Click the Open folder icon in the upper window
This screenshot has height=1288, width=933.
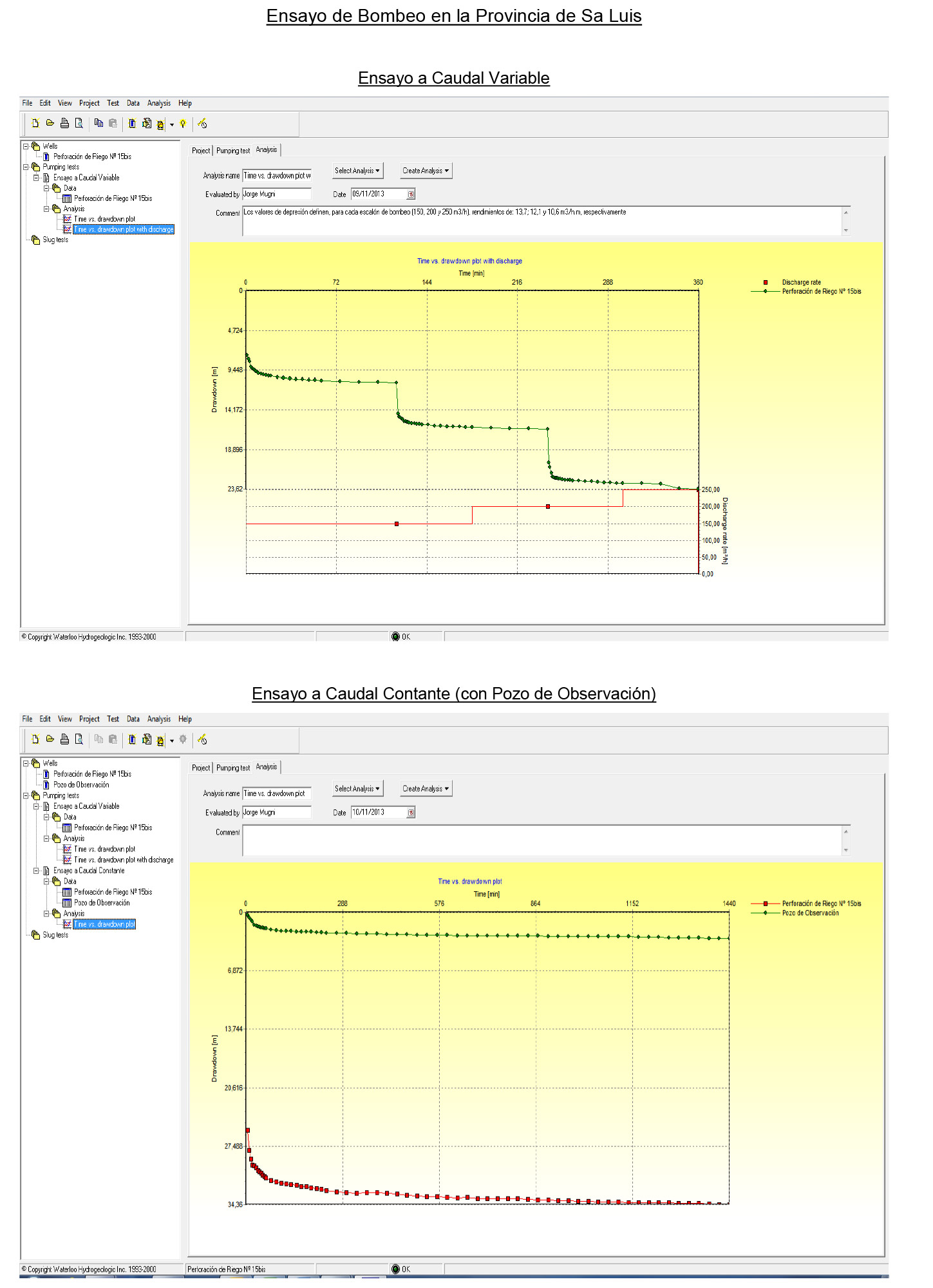(x=50, y=124)
